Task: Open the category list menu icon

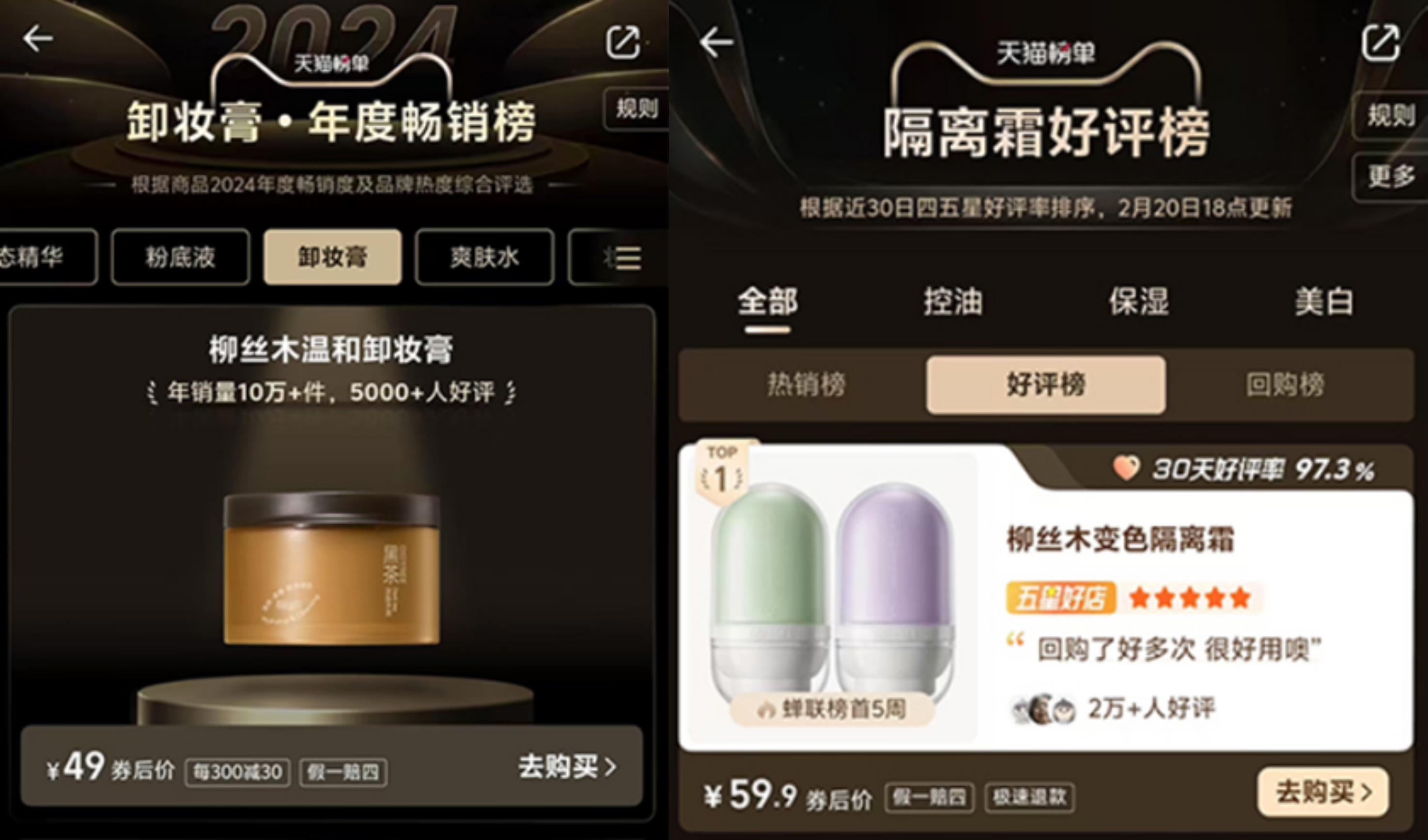Action: 628,258
